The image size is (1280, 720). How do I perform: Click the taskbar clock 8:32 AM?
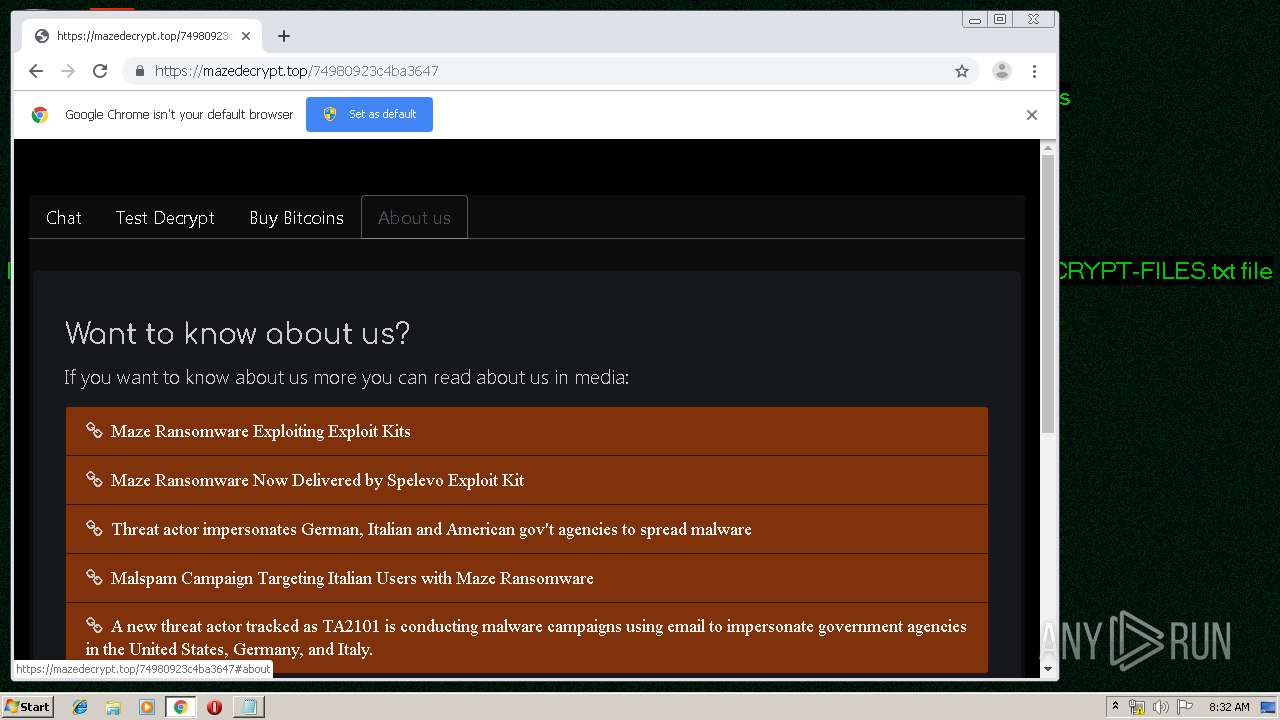[1229, 707]
